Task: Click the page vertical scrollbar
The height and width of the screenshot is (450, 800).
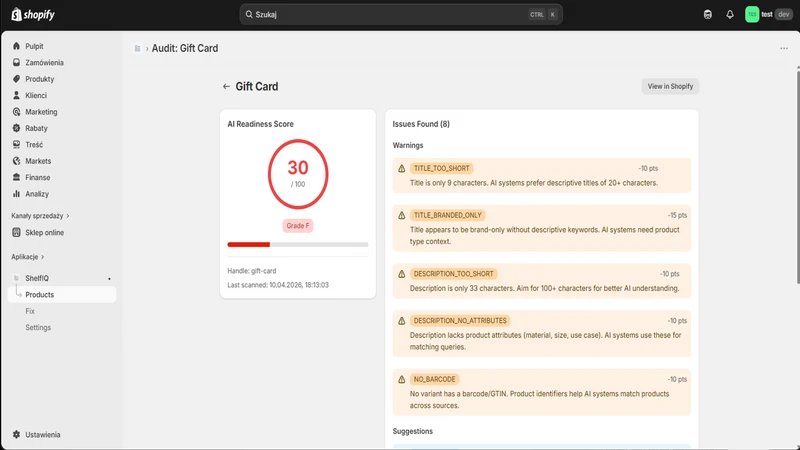Action: click(797, 176)
